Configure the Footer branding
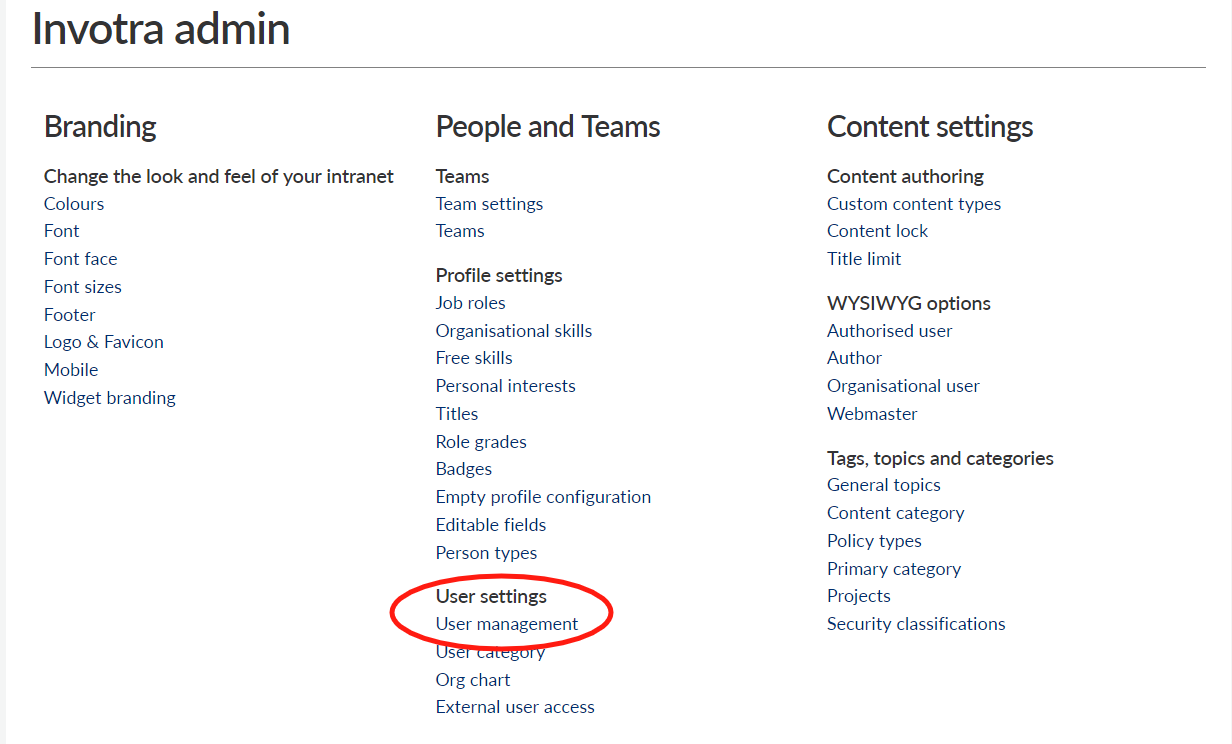 click(x=69, y=314)
